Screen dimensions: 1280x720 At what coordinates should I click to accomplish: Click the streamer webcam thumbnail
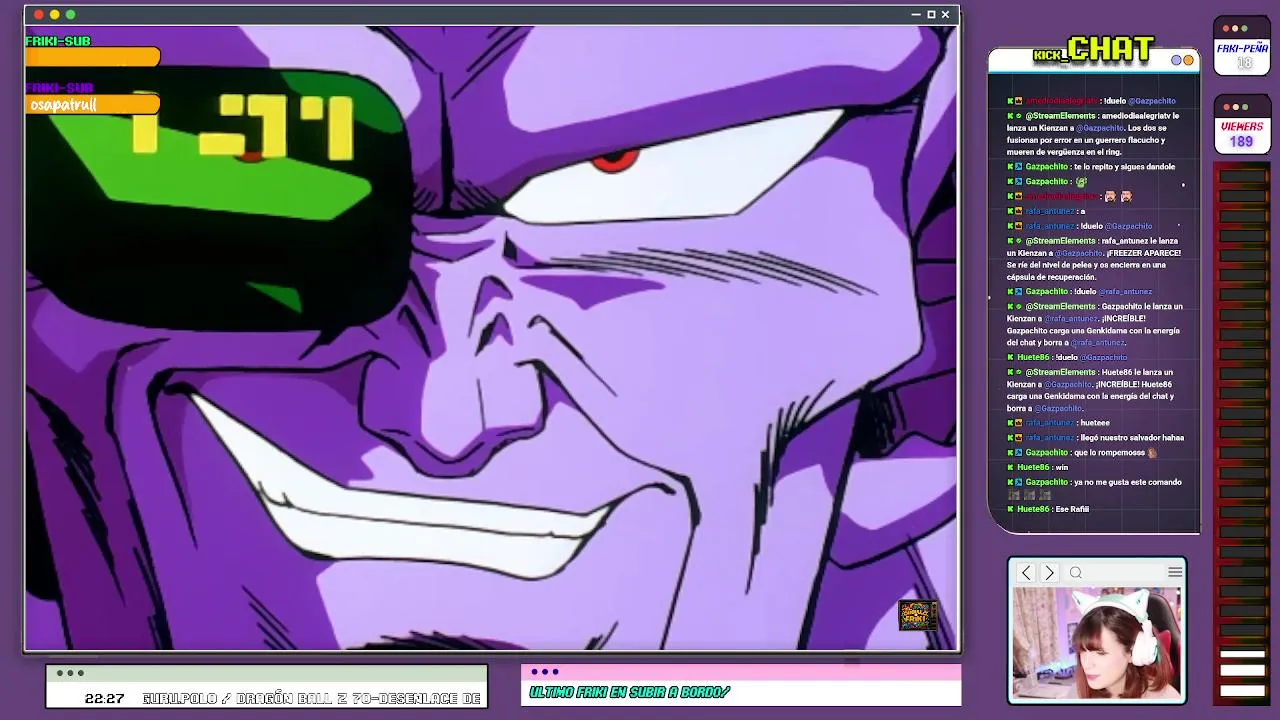point(1097,643)
